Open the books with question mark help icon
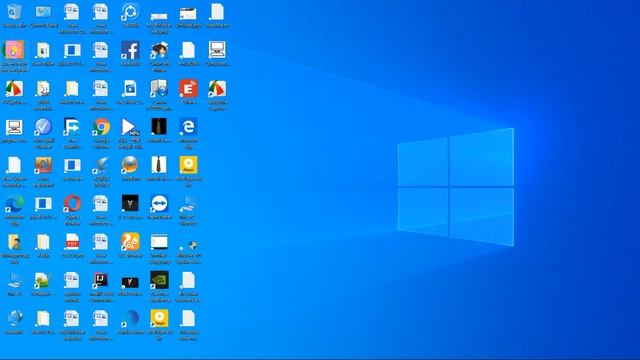The width and height of the screenshot is (640, 360). pos(159,89)
